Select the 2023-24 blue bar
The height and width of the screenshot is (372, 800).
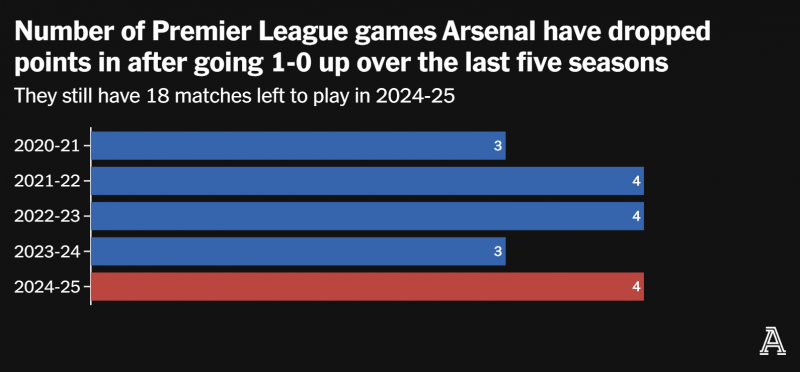[298, 251]
